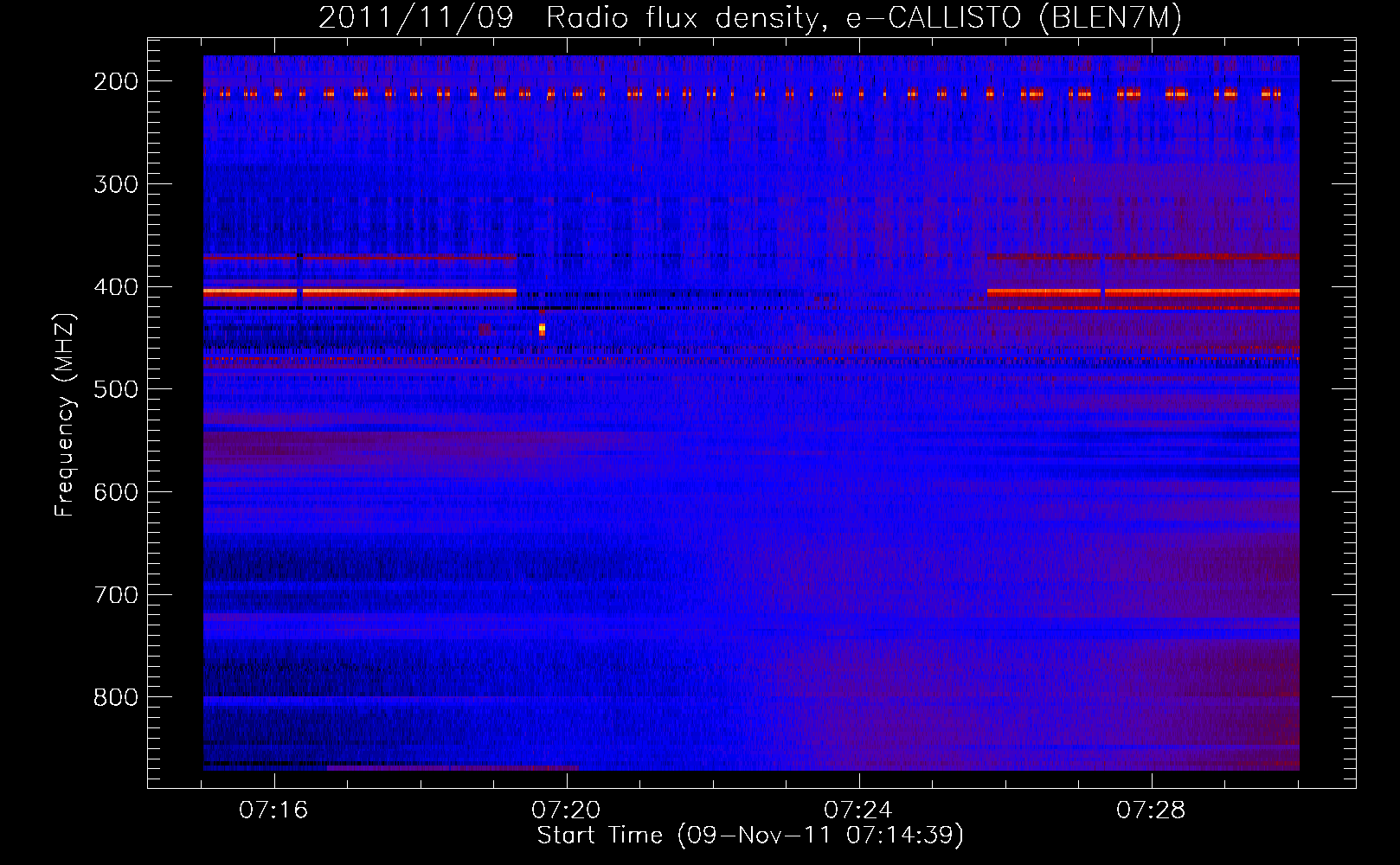This screenshot has height=865, width=1400.
Task: Click the 'e-CALLISTO (BLEN7M)' label in title
Action: pos(1013,17)
